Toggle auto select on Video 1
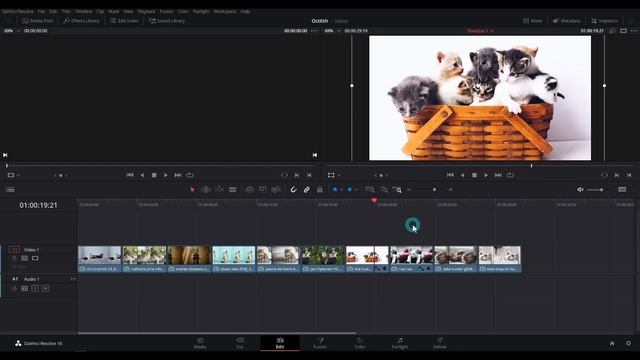640x360 pixels. click(24, 258)
